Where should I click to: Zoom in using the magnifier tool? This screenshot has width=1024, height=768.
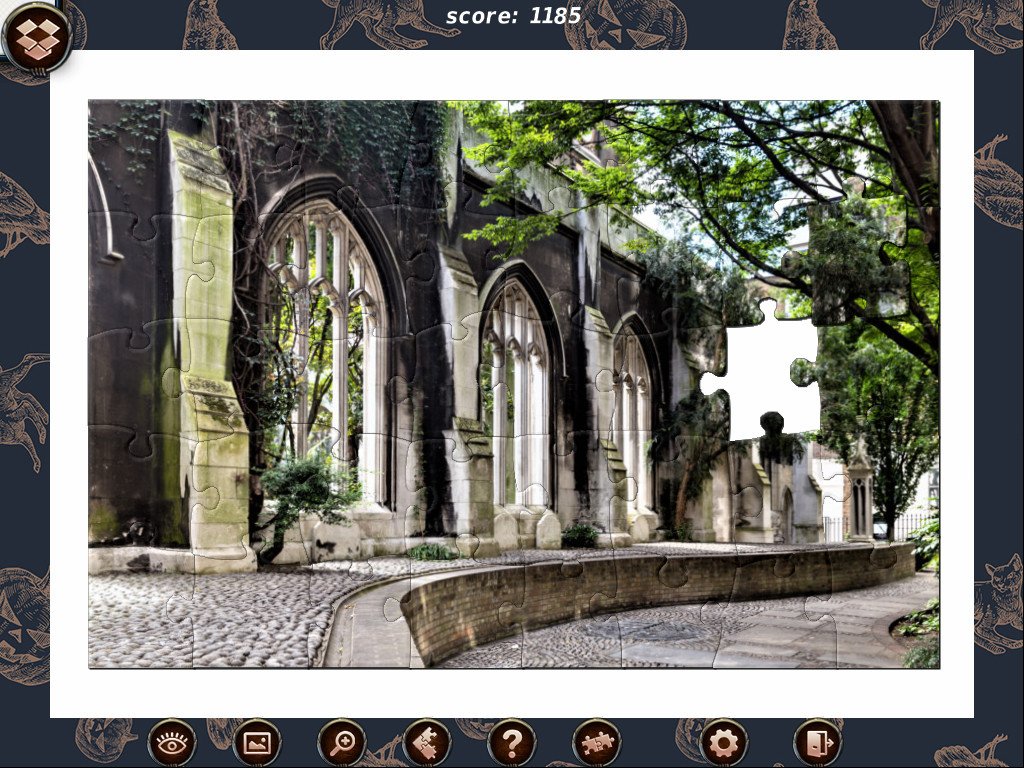tap(343, 741)
